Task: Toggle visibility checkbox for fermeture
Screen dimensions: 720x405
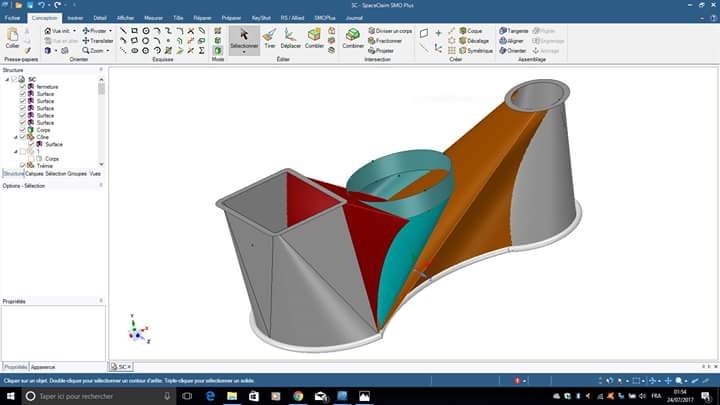Action: coord(22,87)
